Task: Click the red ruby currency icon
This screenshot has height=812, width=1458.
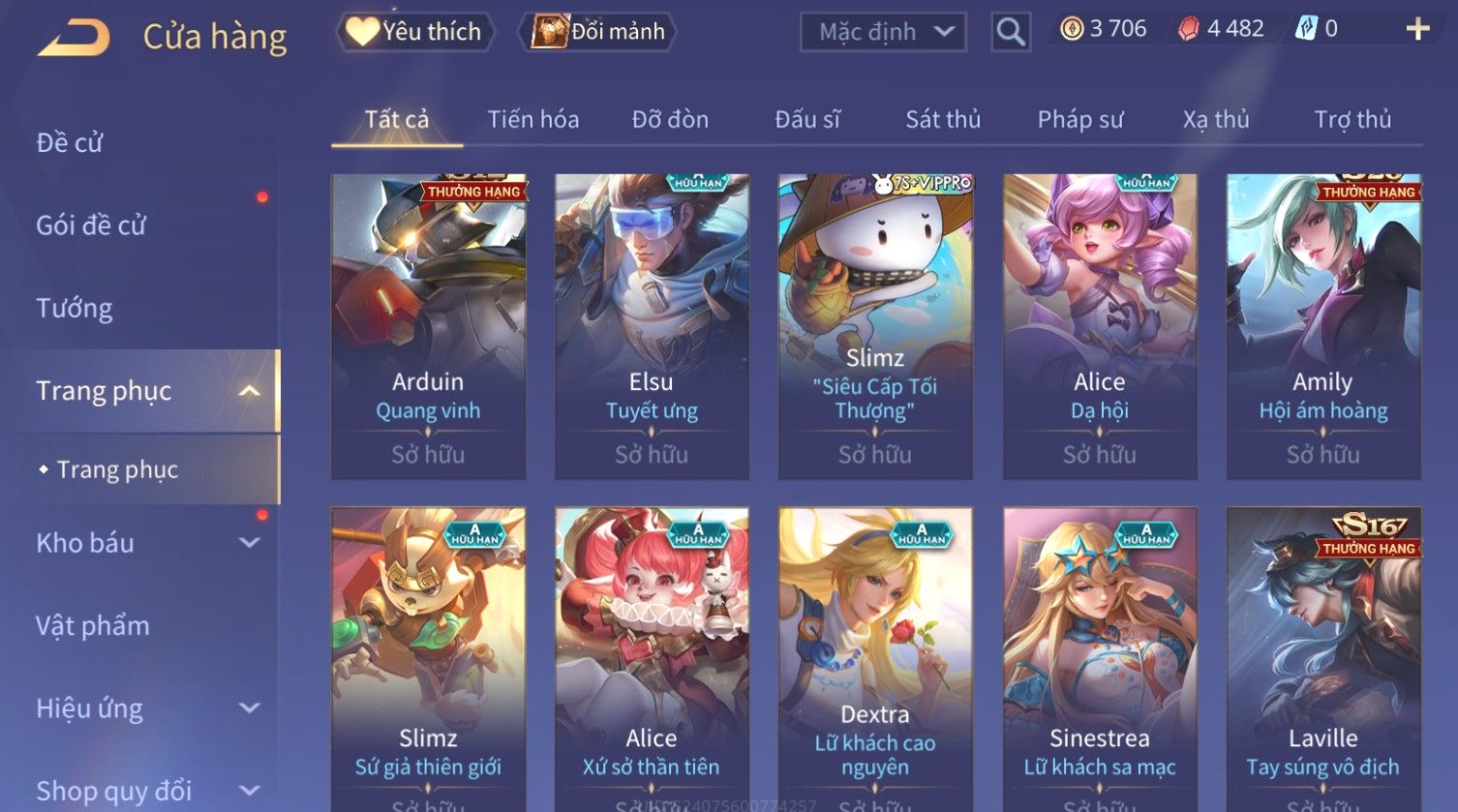Action: click(x=1188, y=29)
